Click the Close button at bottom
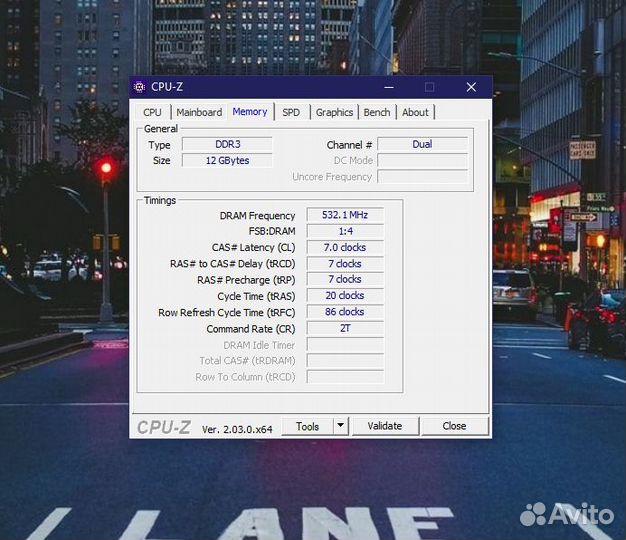This screenshot has height=540, width=626. [454, 426]
